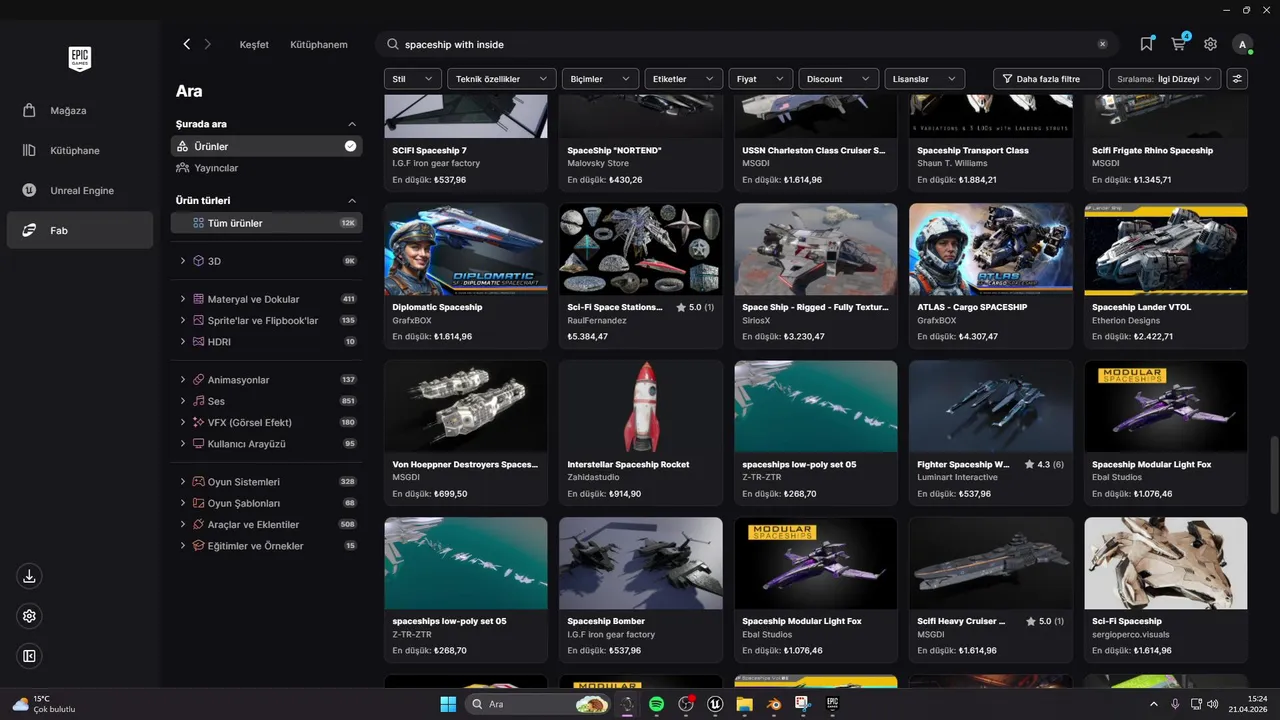Image resolution: width=1280 pixels, height=720 pixels.
Task: Open the sidebar settings gear icon
Action: coord(29,616)
